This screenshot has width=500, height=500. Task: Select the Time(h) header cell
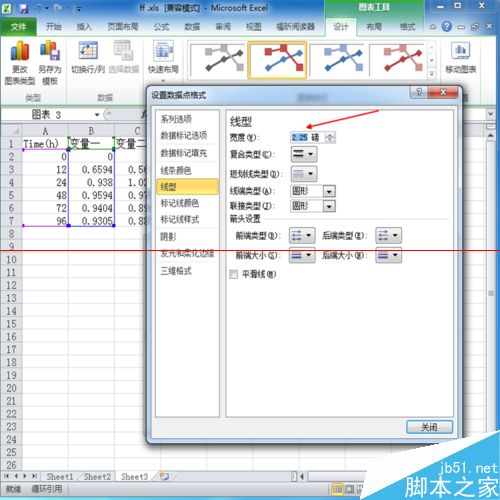coord(45,144)
